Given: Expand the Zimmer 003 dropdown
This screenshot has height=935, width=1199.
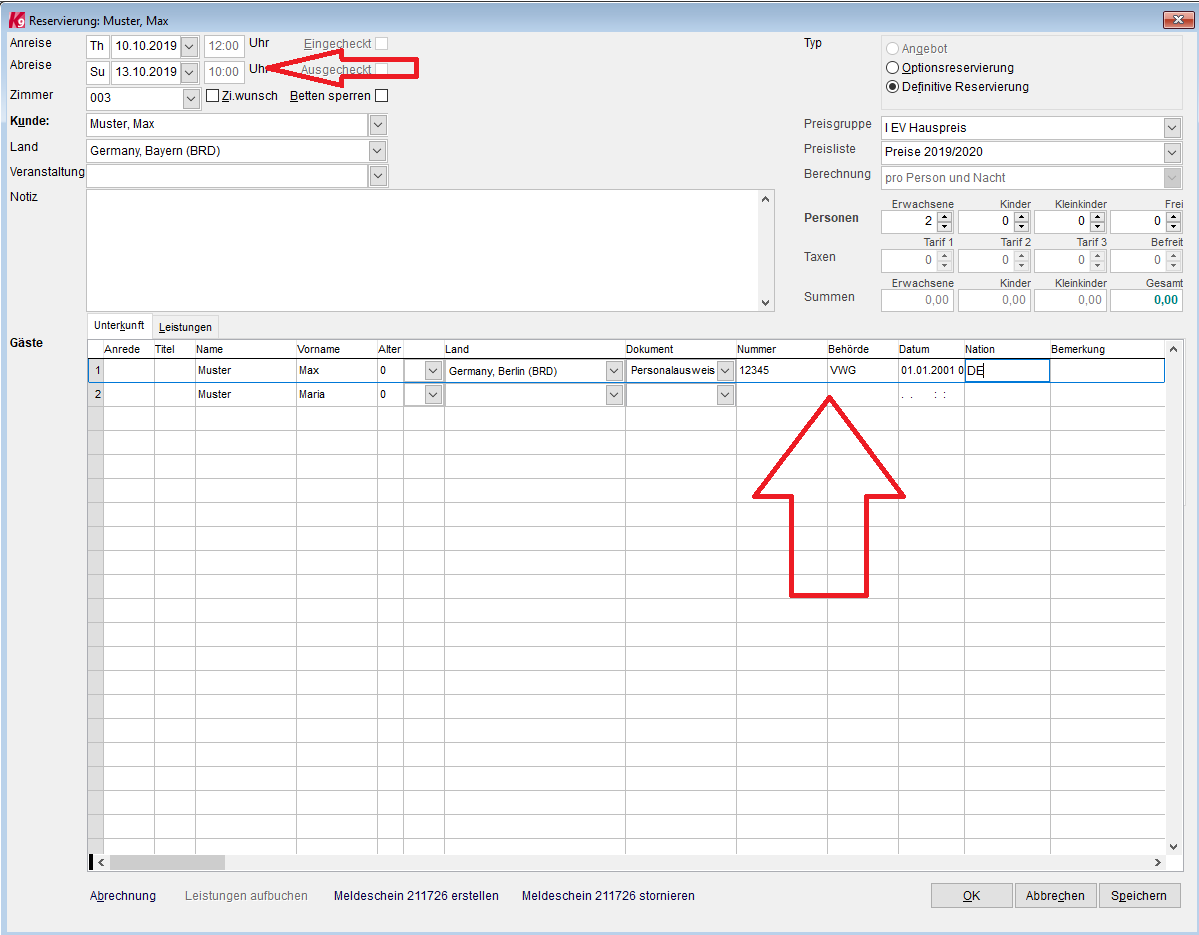Looking at the screenshot, I should [191, 98].
